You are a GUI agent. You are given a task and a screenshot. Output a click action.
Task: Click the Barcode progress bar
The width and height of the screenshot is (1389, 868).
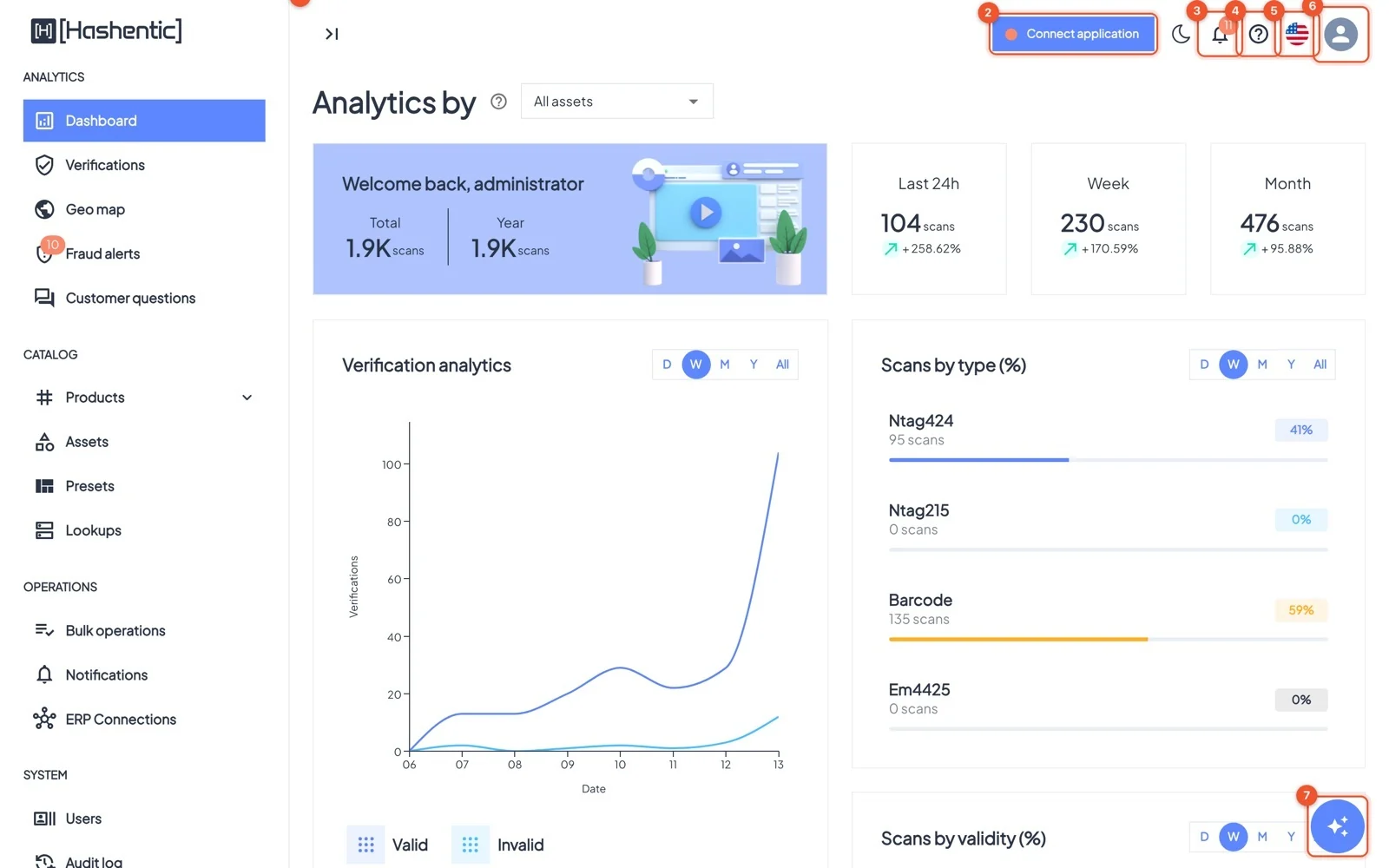pos(1108,640)
